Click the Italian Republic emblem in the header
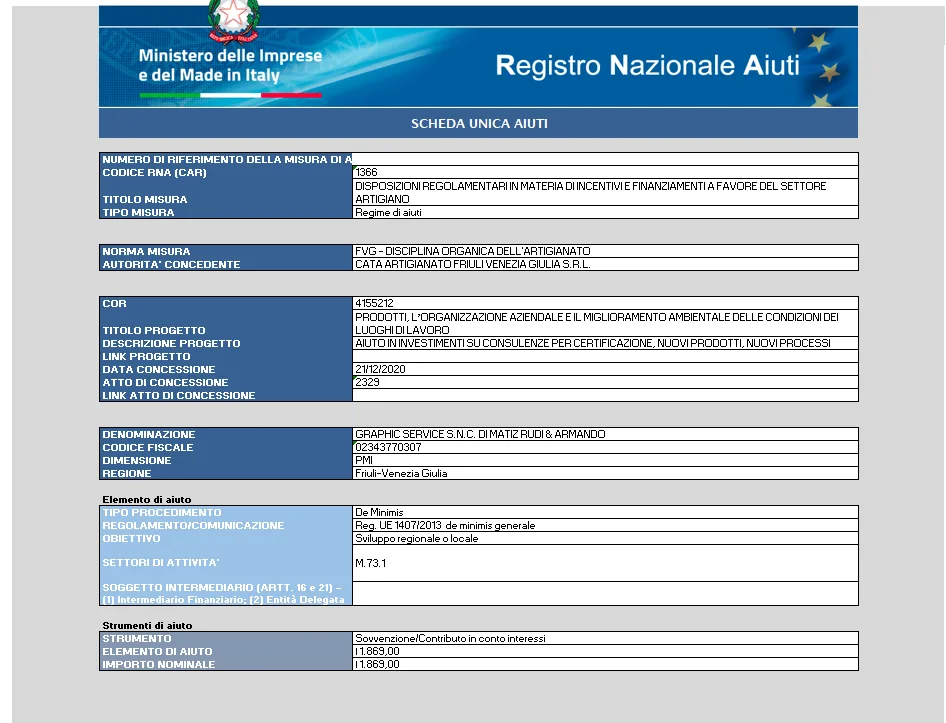The width and height of the screenshot is (946, 723). point(233,21)
